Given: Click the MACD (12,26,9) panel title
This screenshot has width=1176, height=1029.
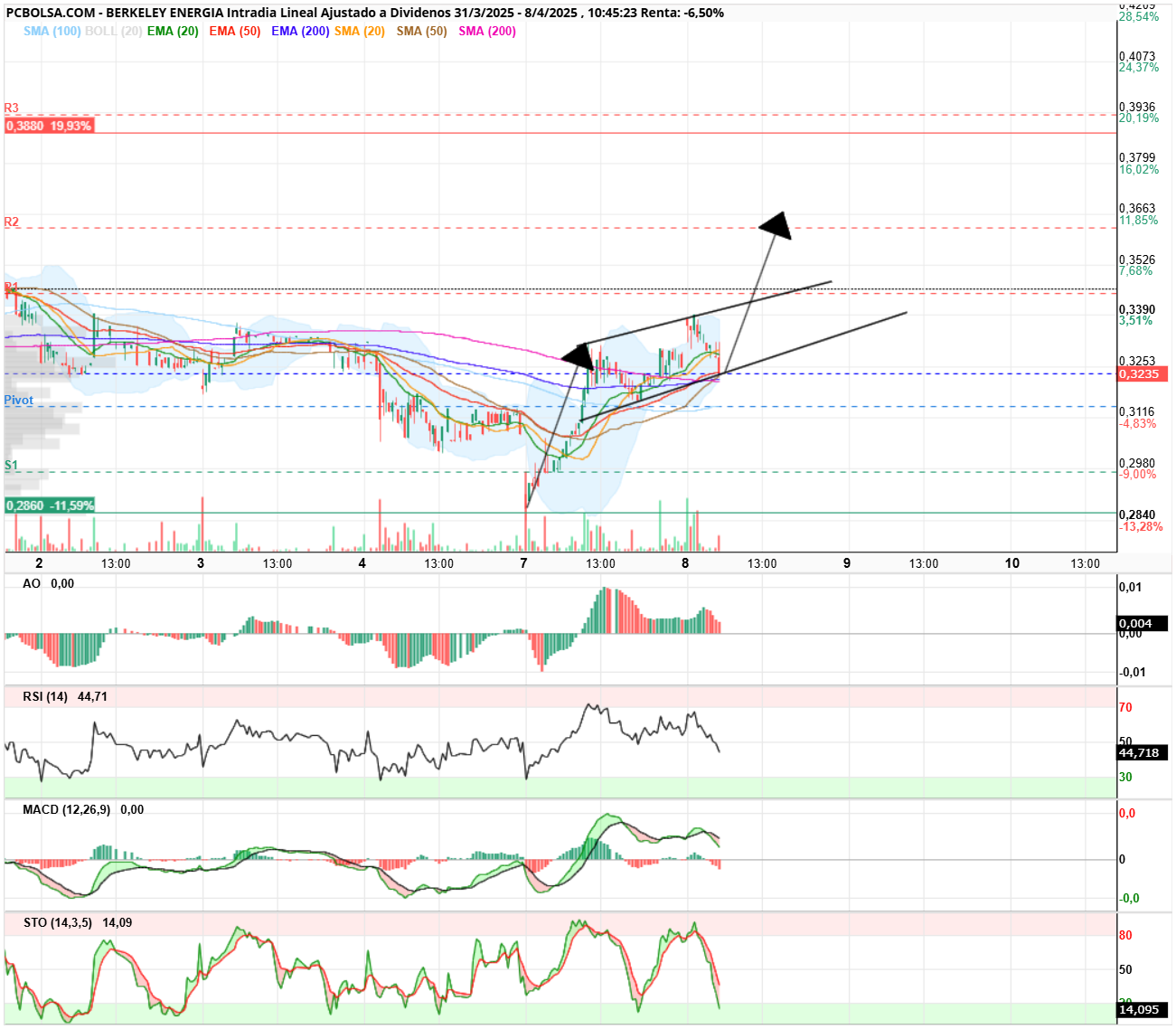Looking at the screenshot, I should click(67, 809).
